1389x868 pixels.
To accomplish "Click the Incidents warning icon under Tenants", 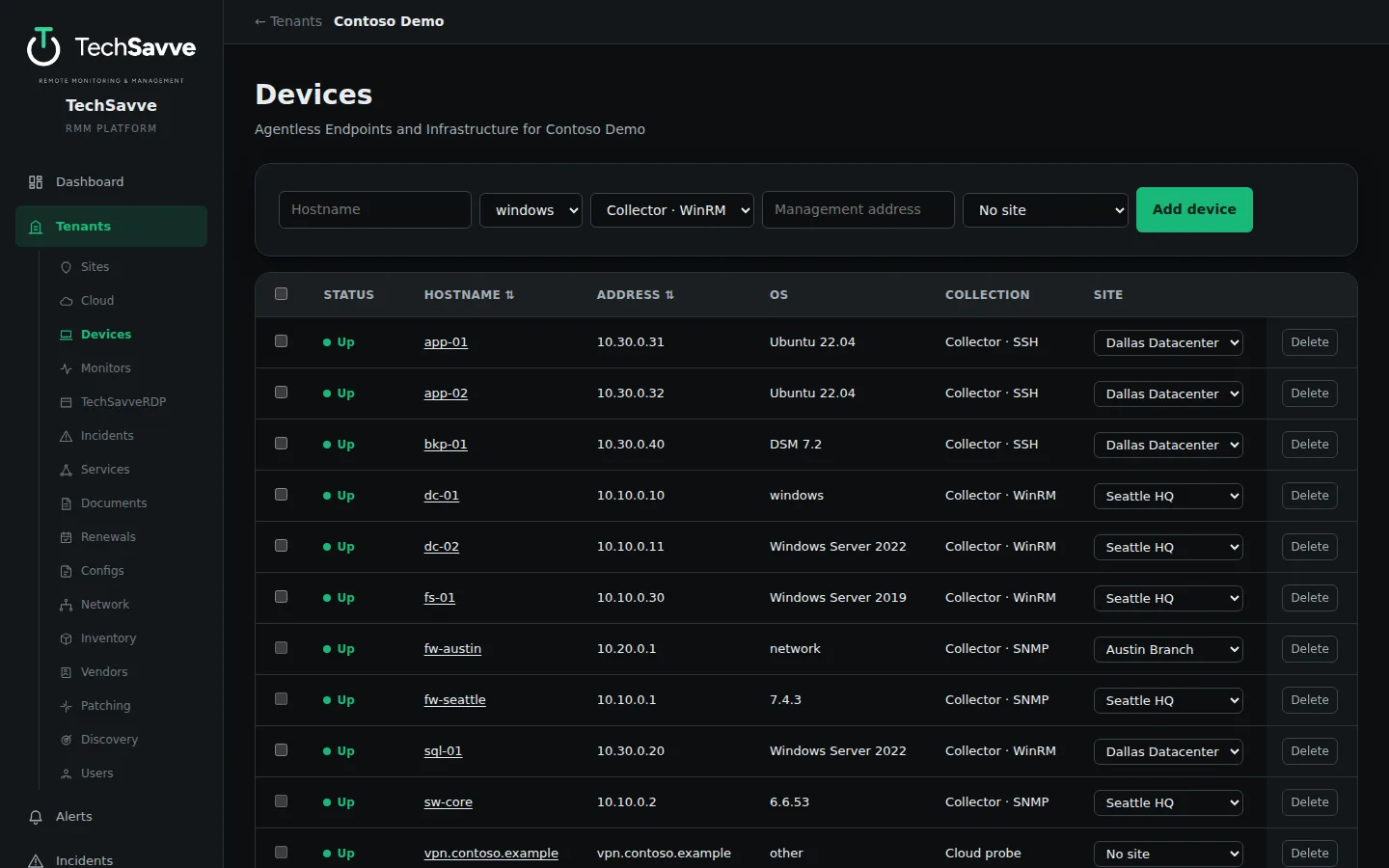I will [66, 436].
